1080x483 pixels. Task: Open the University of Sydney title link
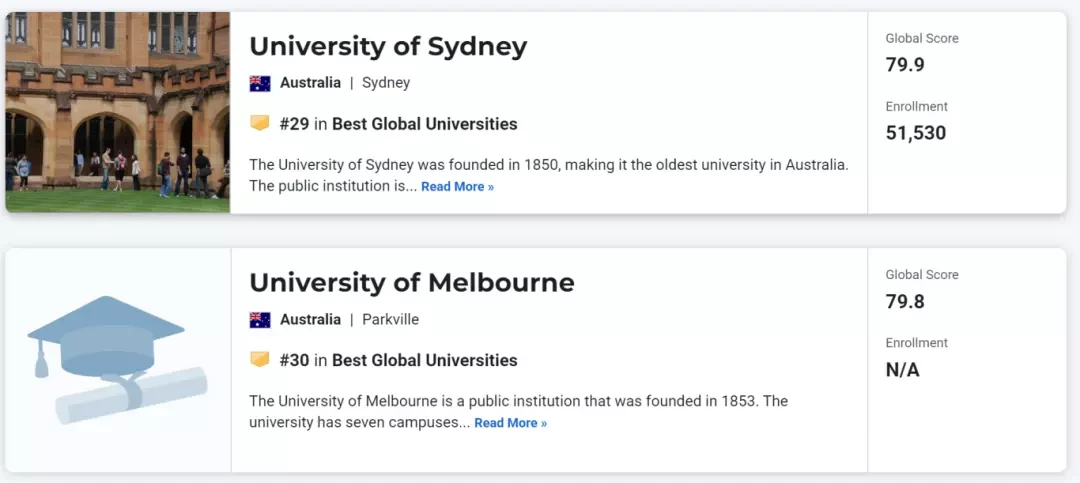[388, 47]
